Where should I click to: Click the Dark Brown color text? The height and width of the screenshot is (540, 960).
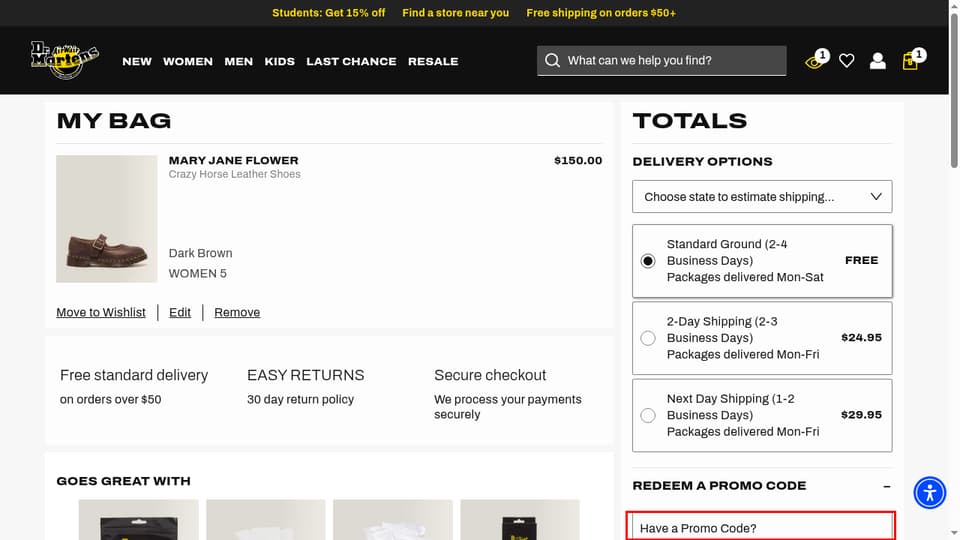(200, 253)
